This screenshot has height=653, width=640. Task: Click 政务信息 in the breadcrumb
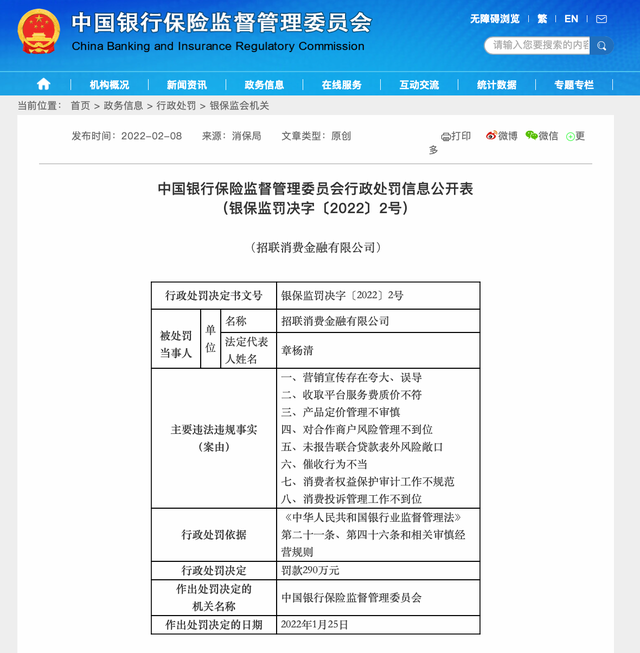coord(123,106)
